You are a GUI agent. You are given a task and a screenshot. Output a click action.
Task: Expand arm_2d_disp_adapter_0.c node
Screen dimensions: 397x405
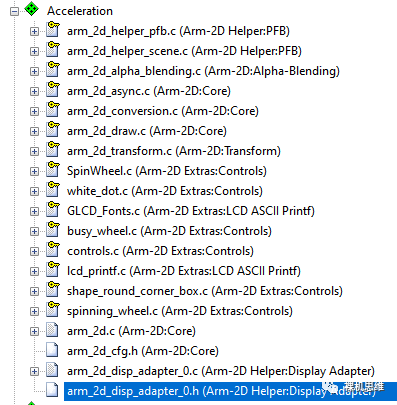(x=34, y=372)
